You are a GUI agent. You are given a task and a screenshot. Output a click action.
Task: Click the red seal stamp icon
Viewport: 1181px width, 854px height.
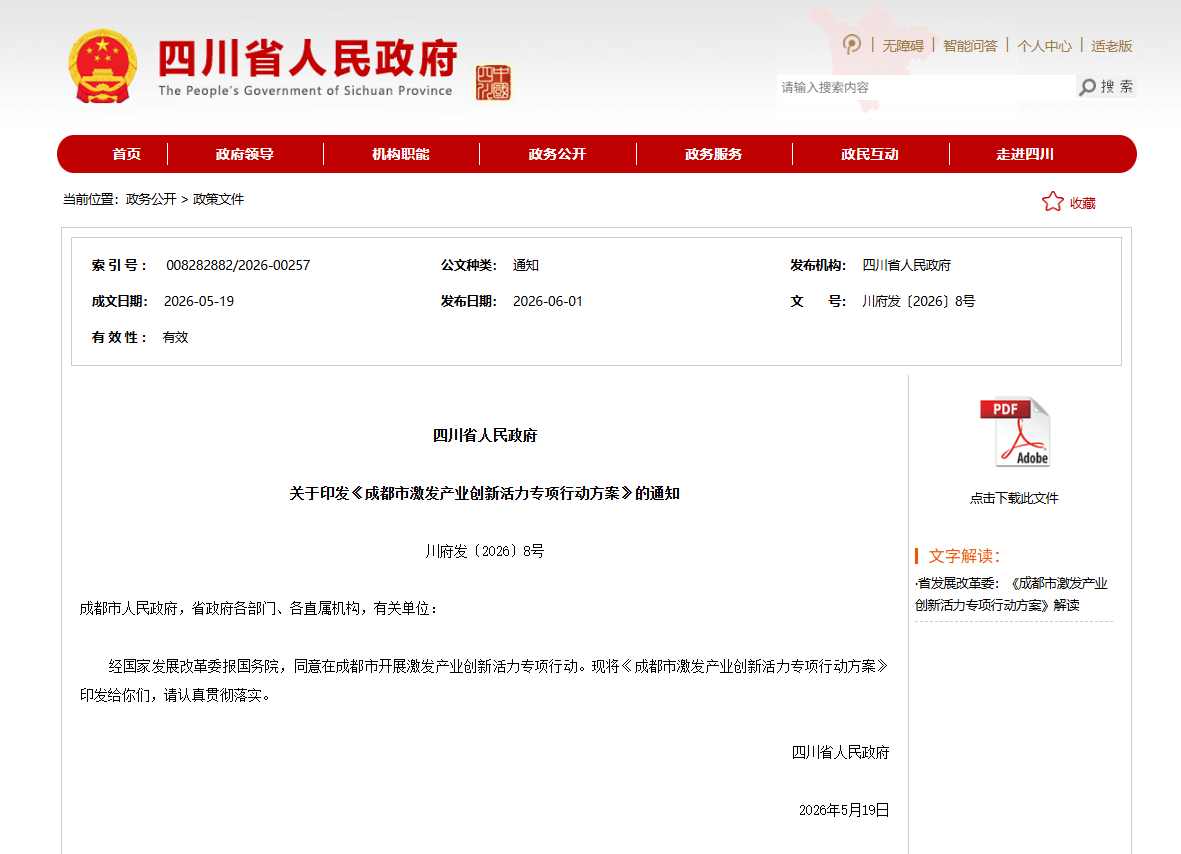coord(493,83)
